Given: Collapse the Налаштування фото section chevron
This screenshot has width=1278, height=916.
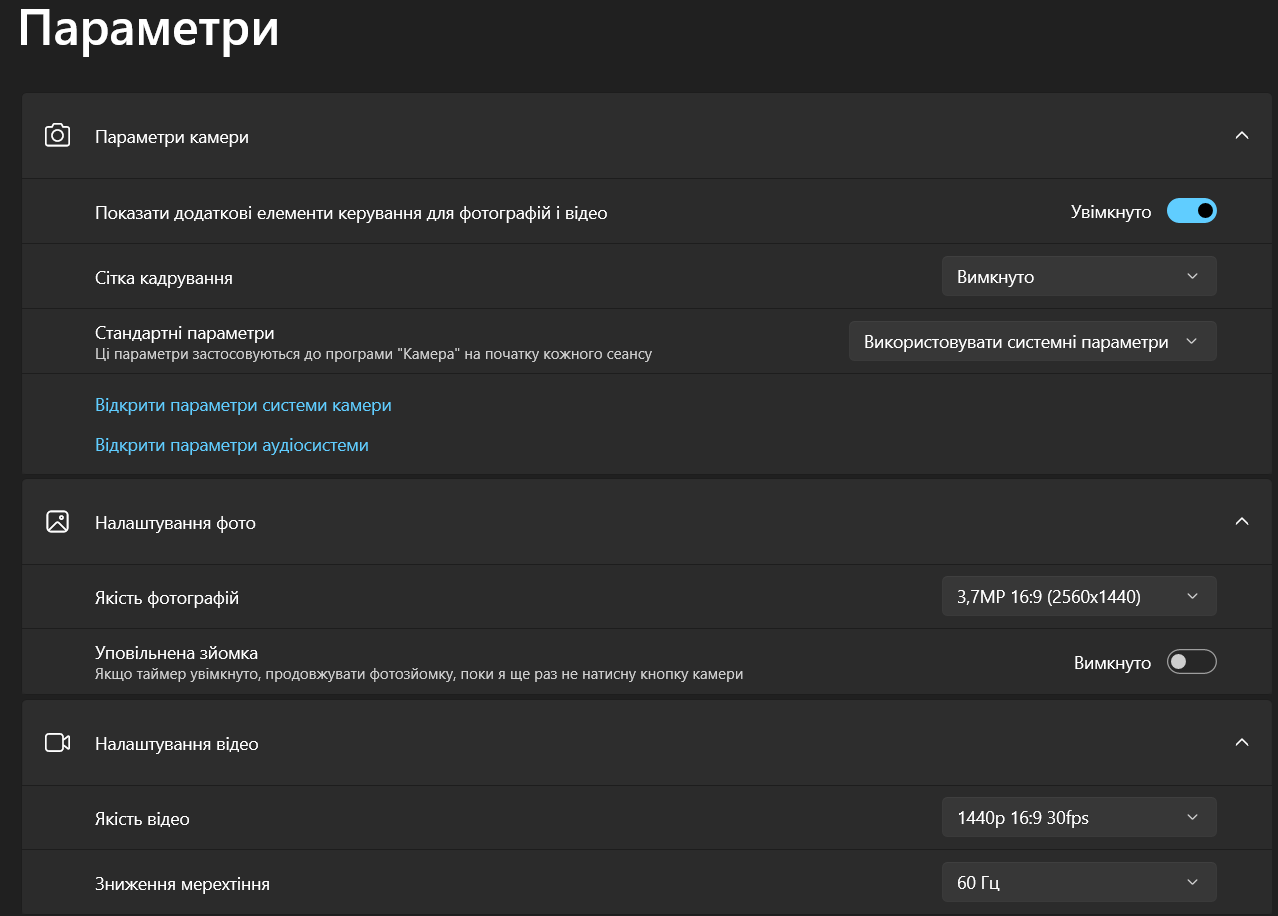Looking at the screenshot, I should coord(1242,522).
